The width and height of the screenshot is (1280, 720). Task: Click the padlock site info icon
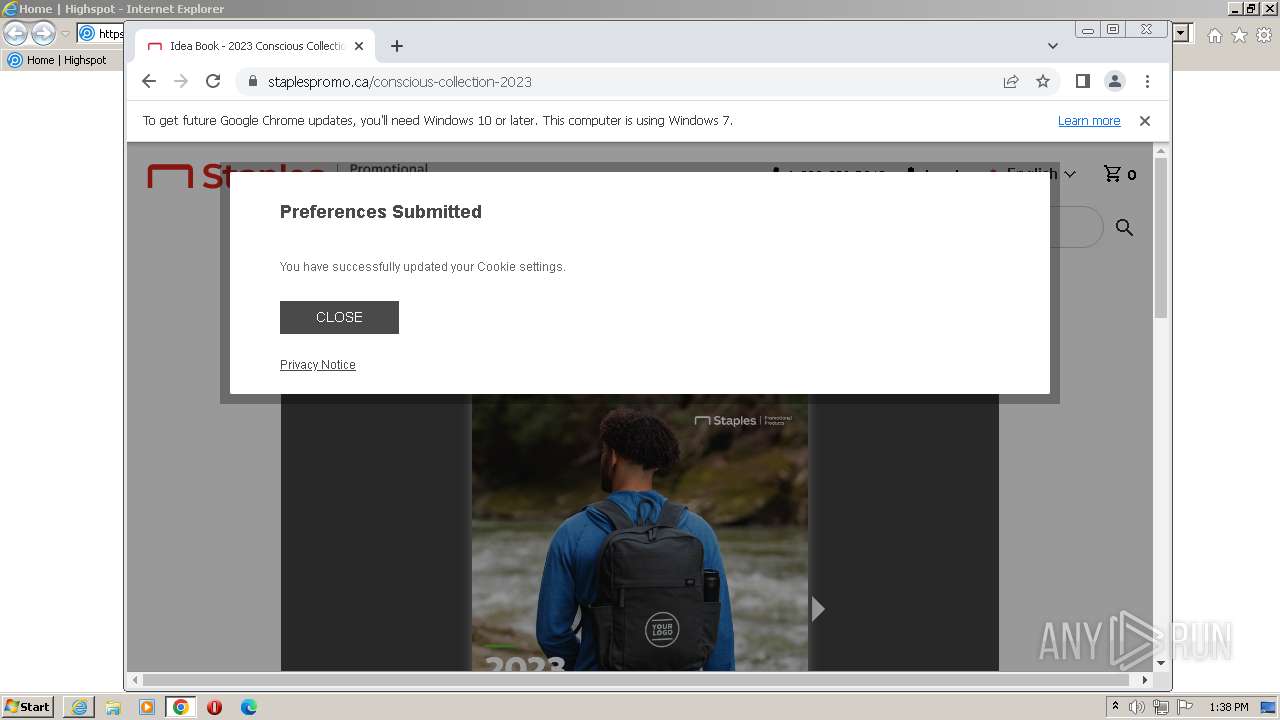click(252, 81)
